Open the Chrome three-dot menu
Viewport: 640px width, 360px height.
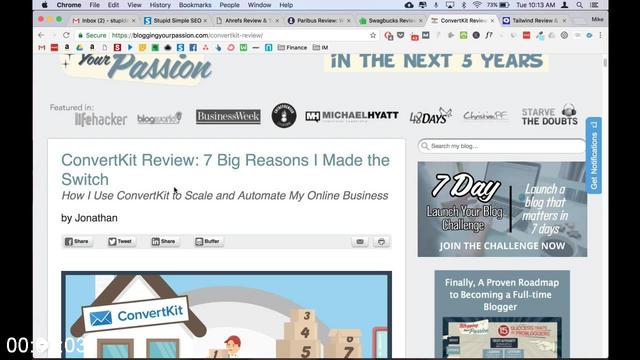(600, 36)
